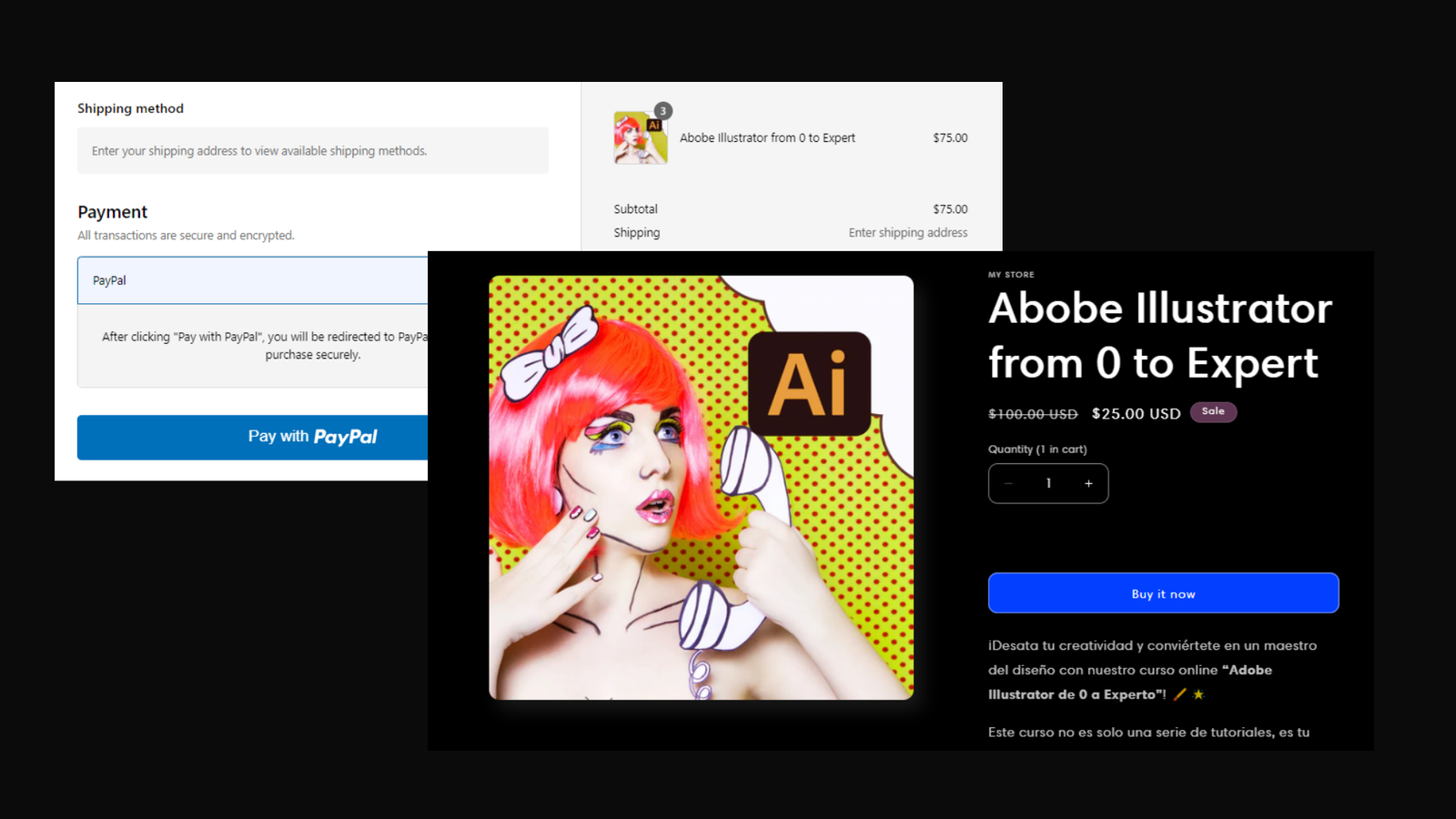Click the Spanish product description paragraph
This screenshot has width=1456, height=819.
pos(1152,670)
